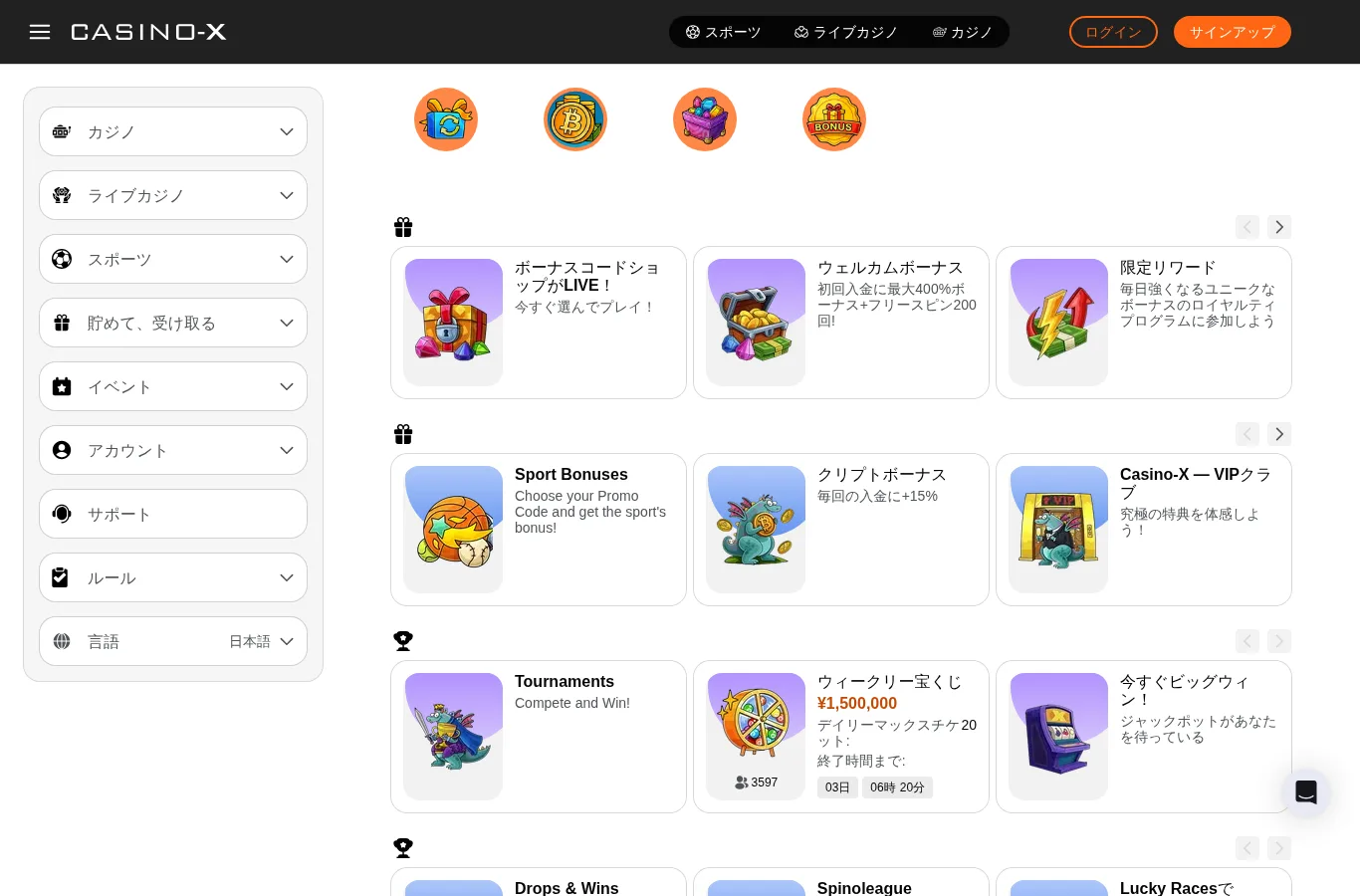Switch to スポーツ in the top navigation
The height and width of the screenshot is (896, 1360).
point(723,32)
